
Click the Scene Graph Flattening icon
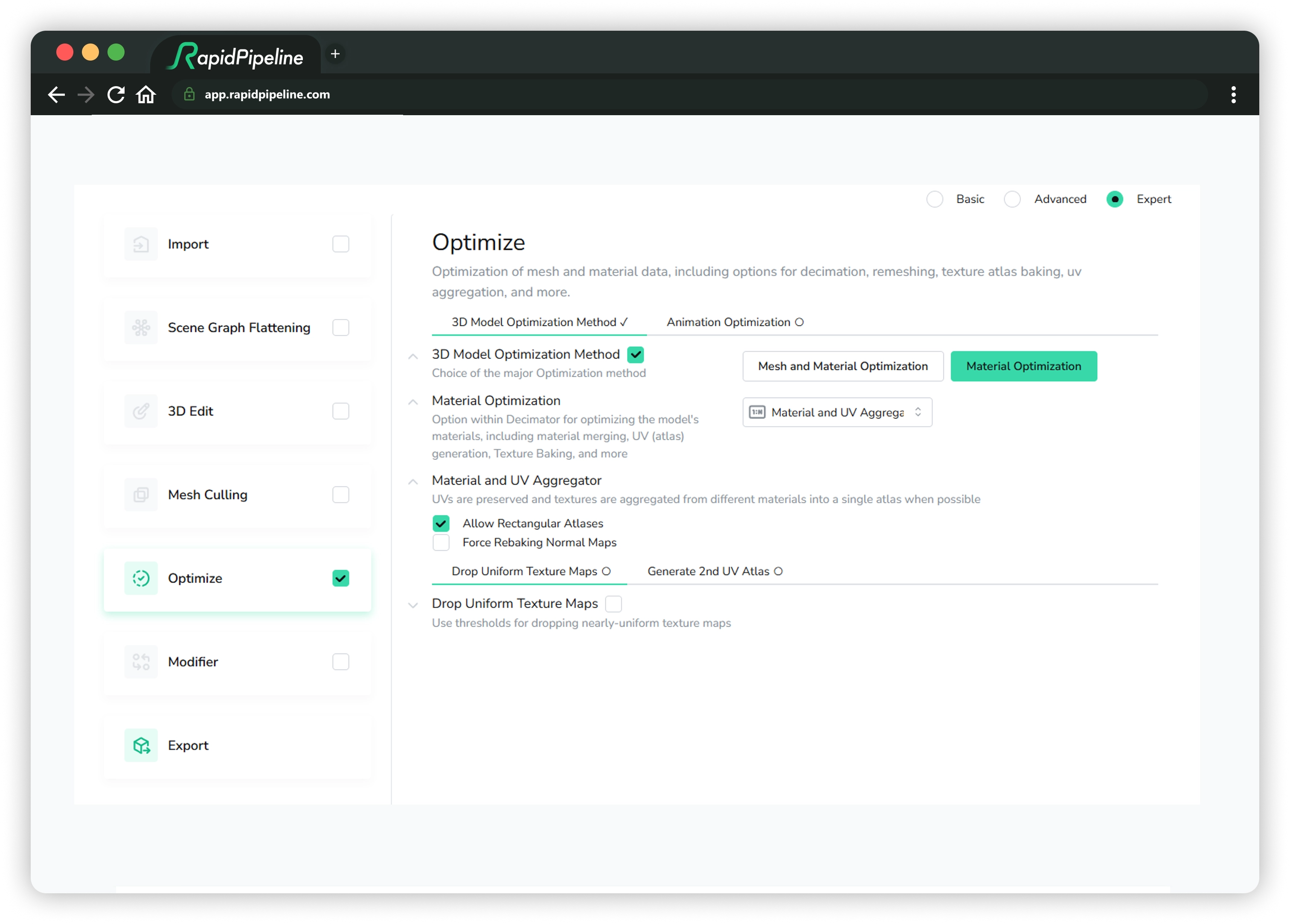pyautogui.click(x=140, y=328)
